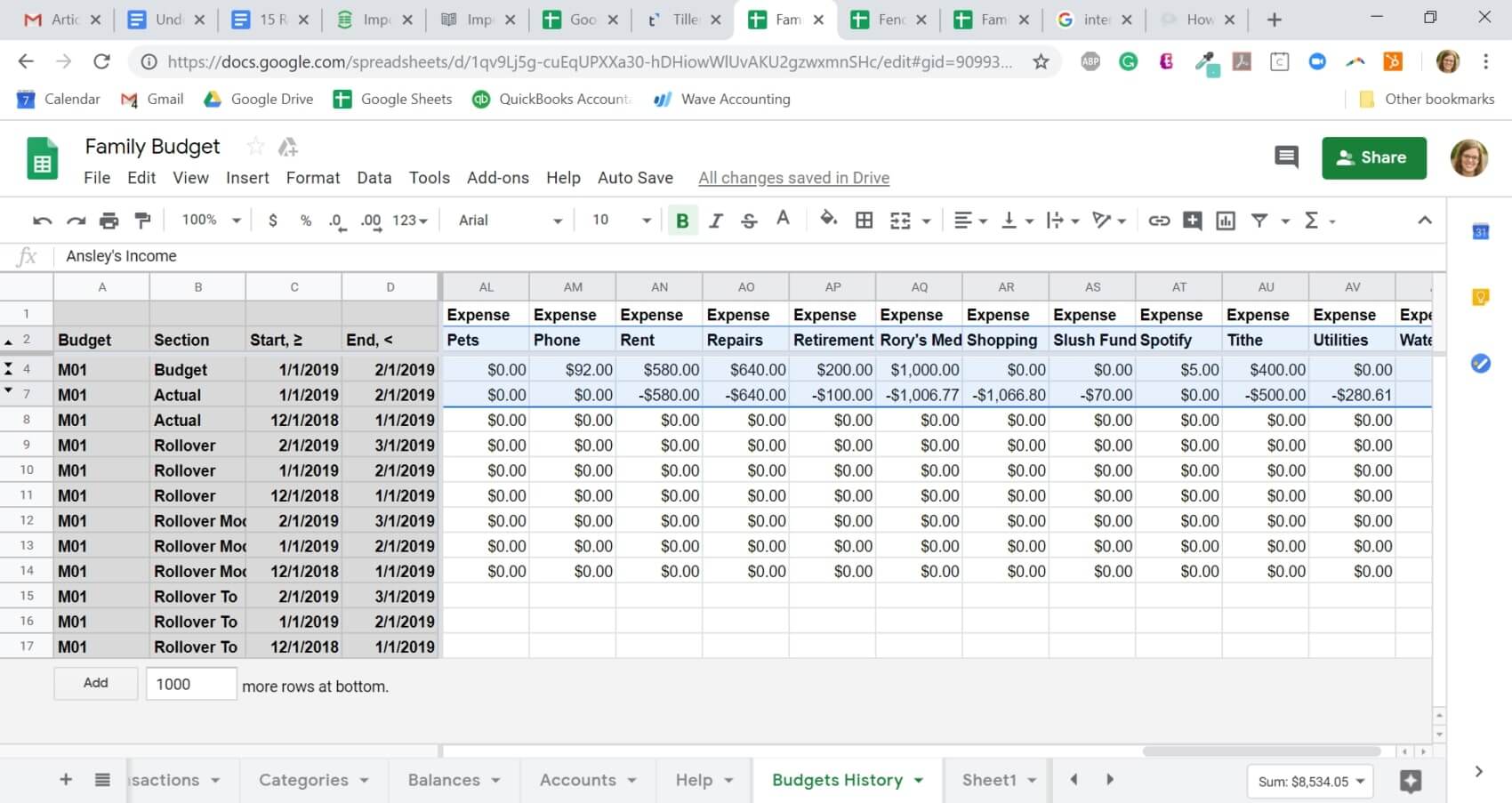
Task: Open the Insert menu
Action: (x=247, y=178)
